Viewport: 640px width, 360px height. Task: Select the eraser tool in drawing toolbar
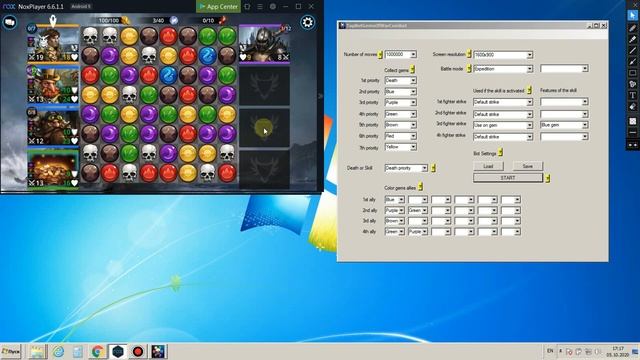coord(632,107)
